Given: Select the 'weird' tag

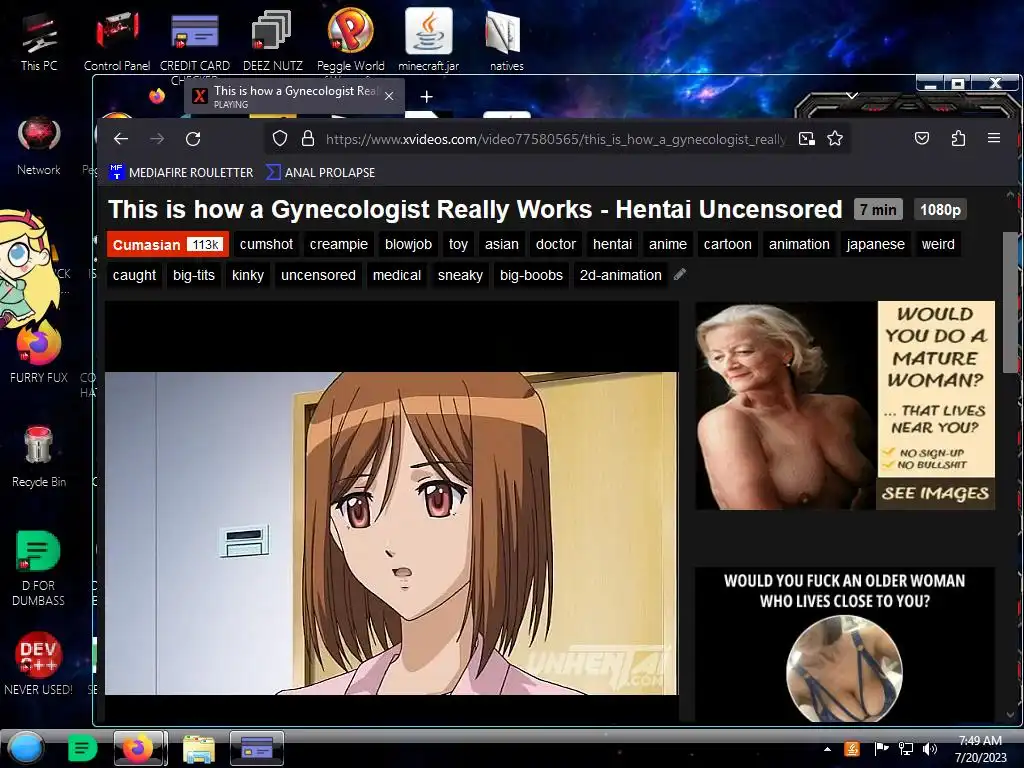Looking at the screenshot, I should (x=938, y=244).
